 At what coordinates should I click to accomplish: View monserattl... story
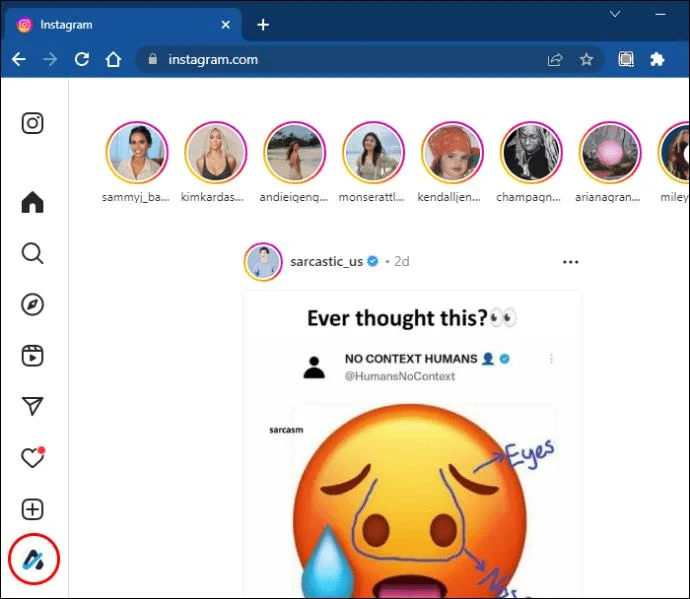click(373, 153)
